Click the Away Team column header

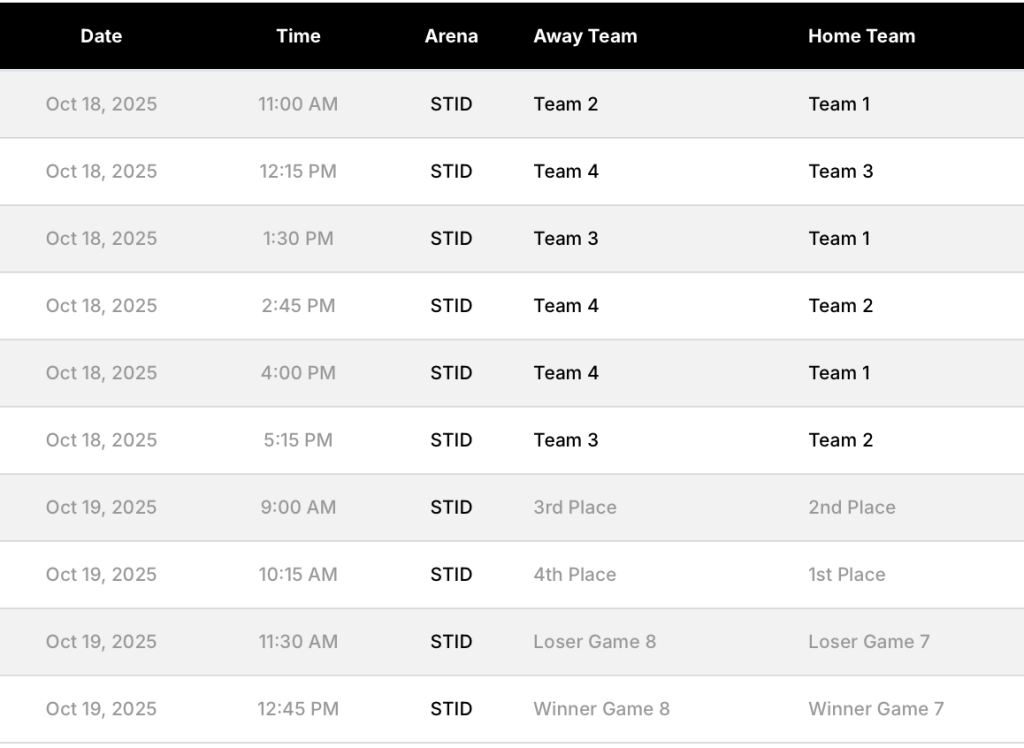(585, 36)
